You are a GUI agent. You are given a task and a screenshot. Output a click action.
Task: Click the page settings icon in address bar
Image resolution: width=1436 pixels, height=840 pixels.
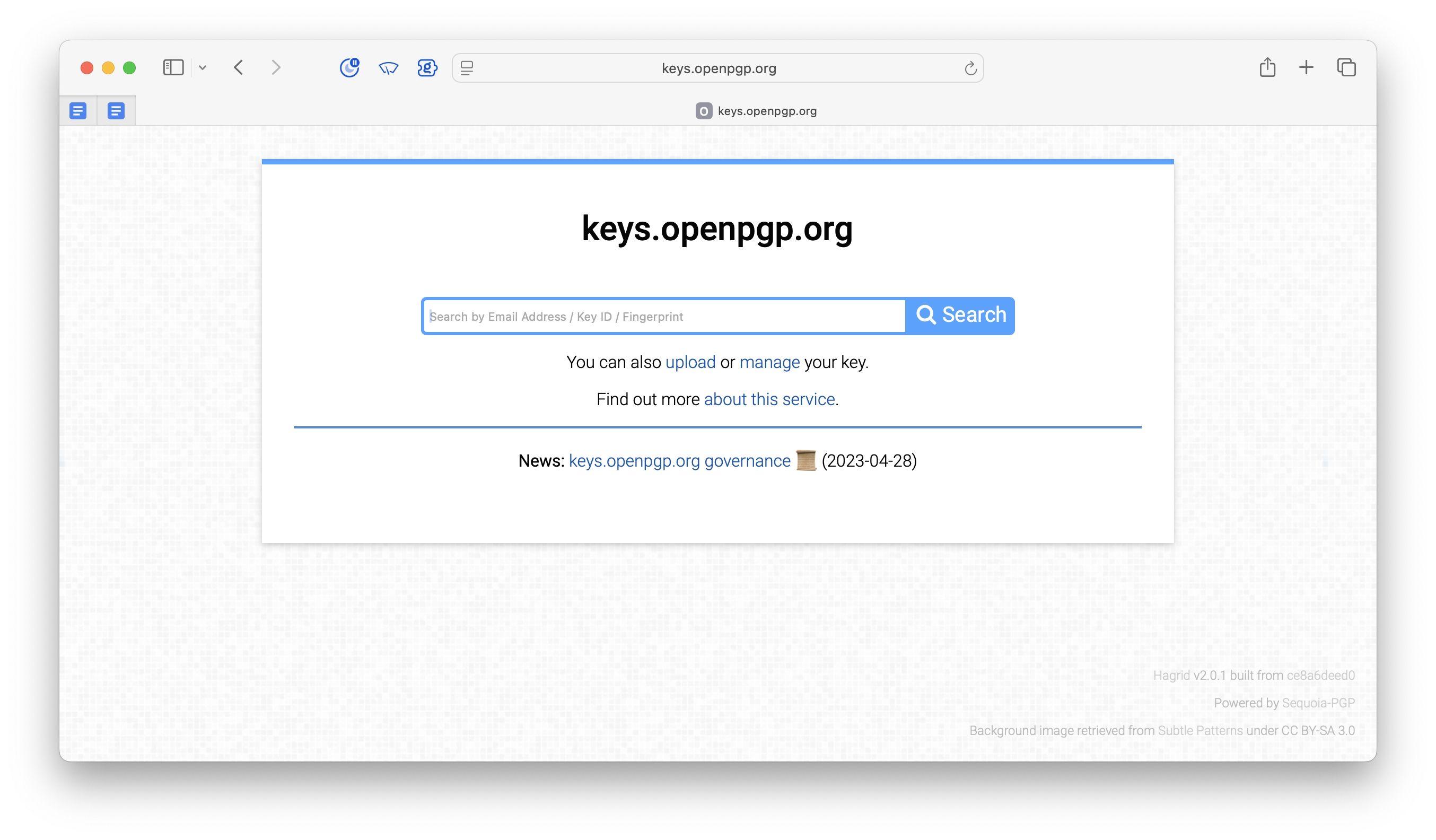click(x=467, y=68)
